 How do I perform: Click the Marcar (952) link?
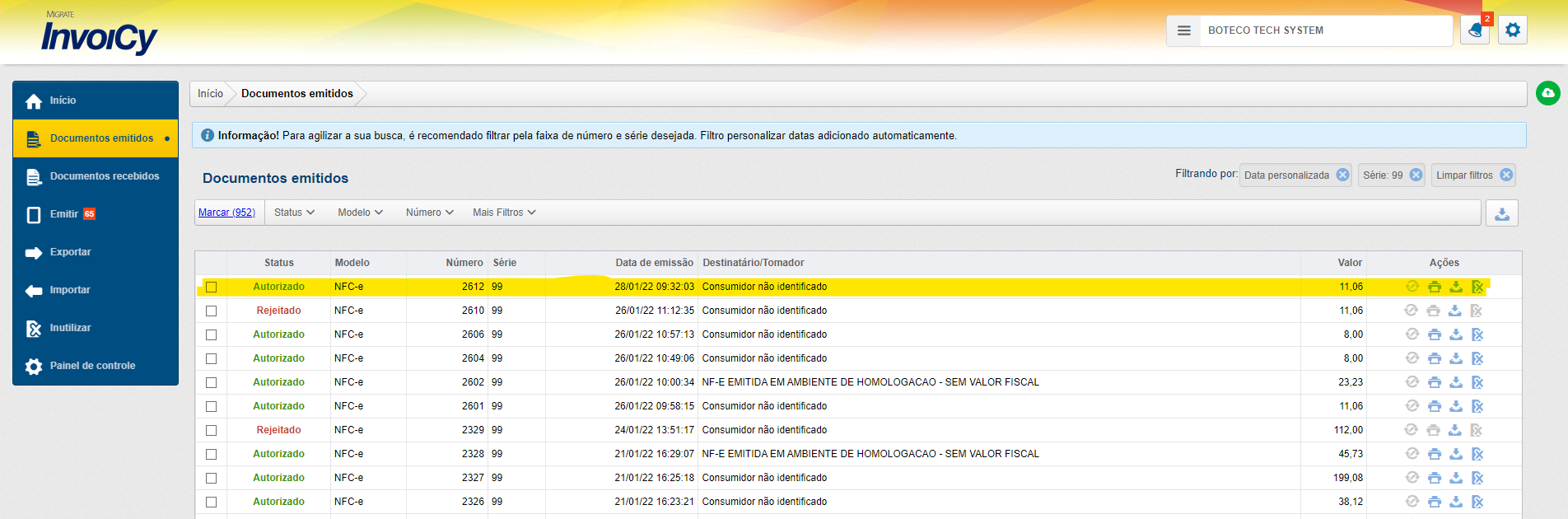point(226,213)
